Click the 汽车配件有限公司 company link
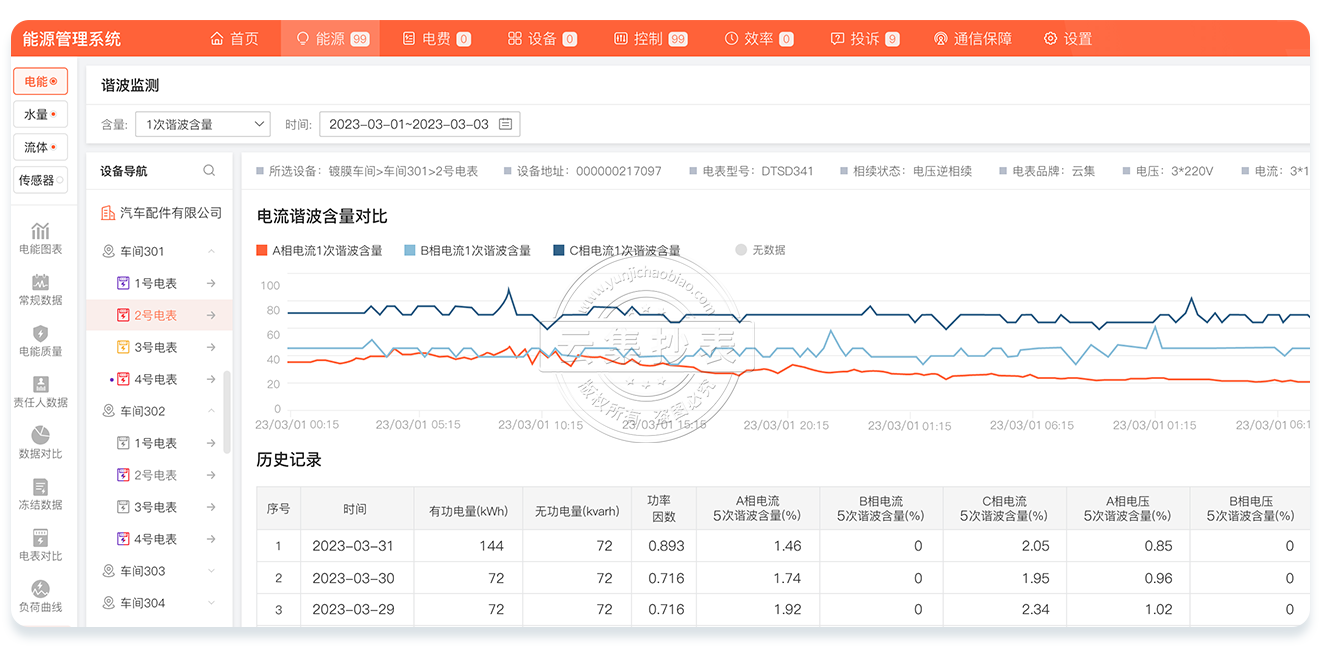Viewport: 1320px width, 647px height. pos(170,213)
